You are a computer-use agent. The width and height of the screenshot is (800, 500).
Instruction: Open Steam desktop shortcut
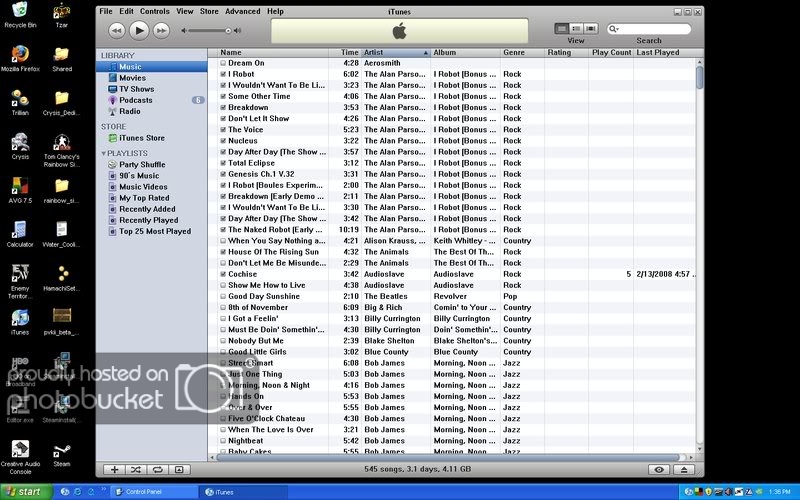click(x=62, y=456)
